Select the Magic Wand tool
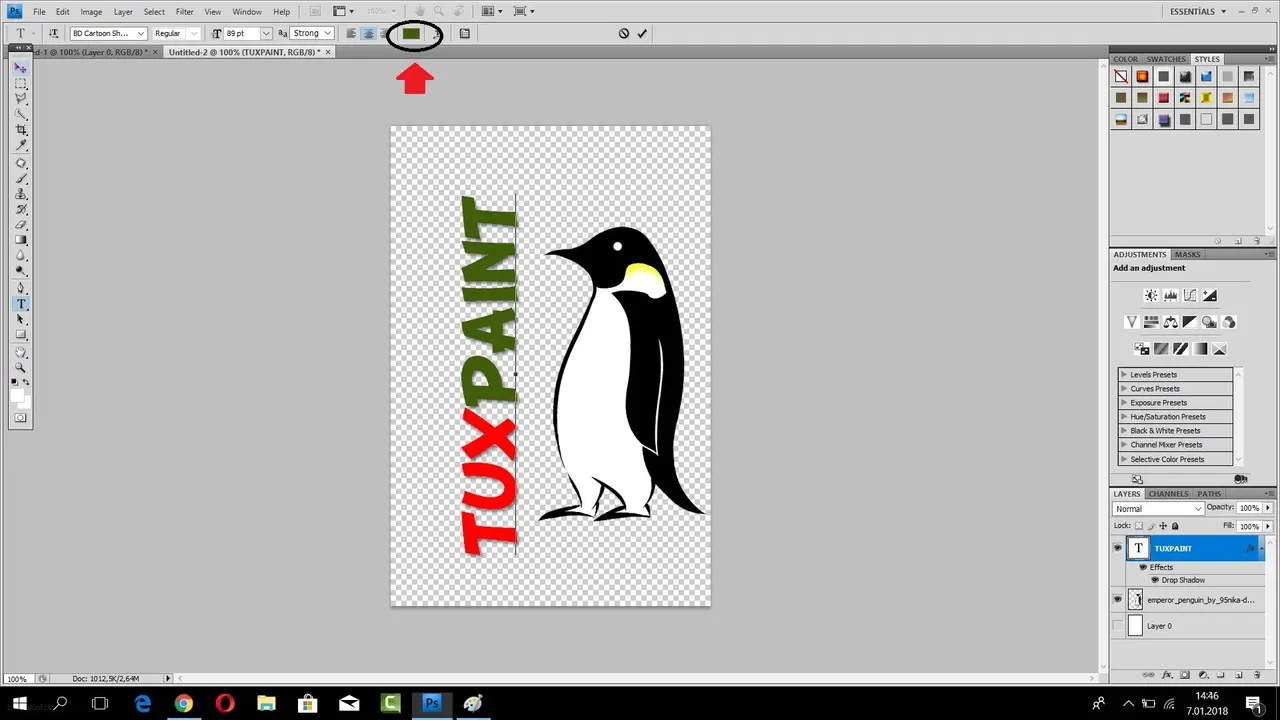 tap(20, 115)
